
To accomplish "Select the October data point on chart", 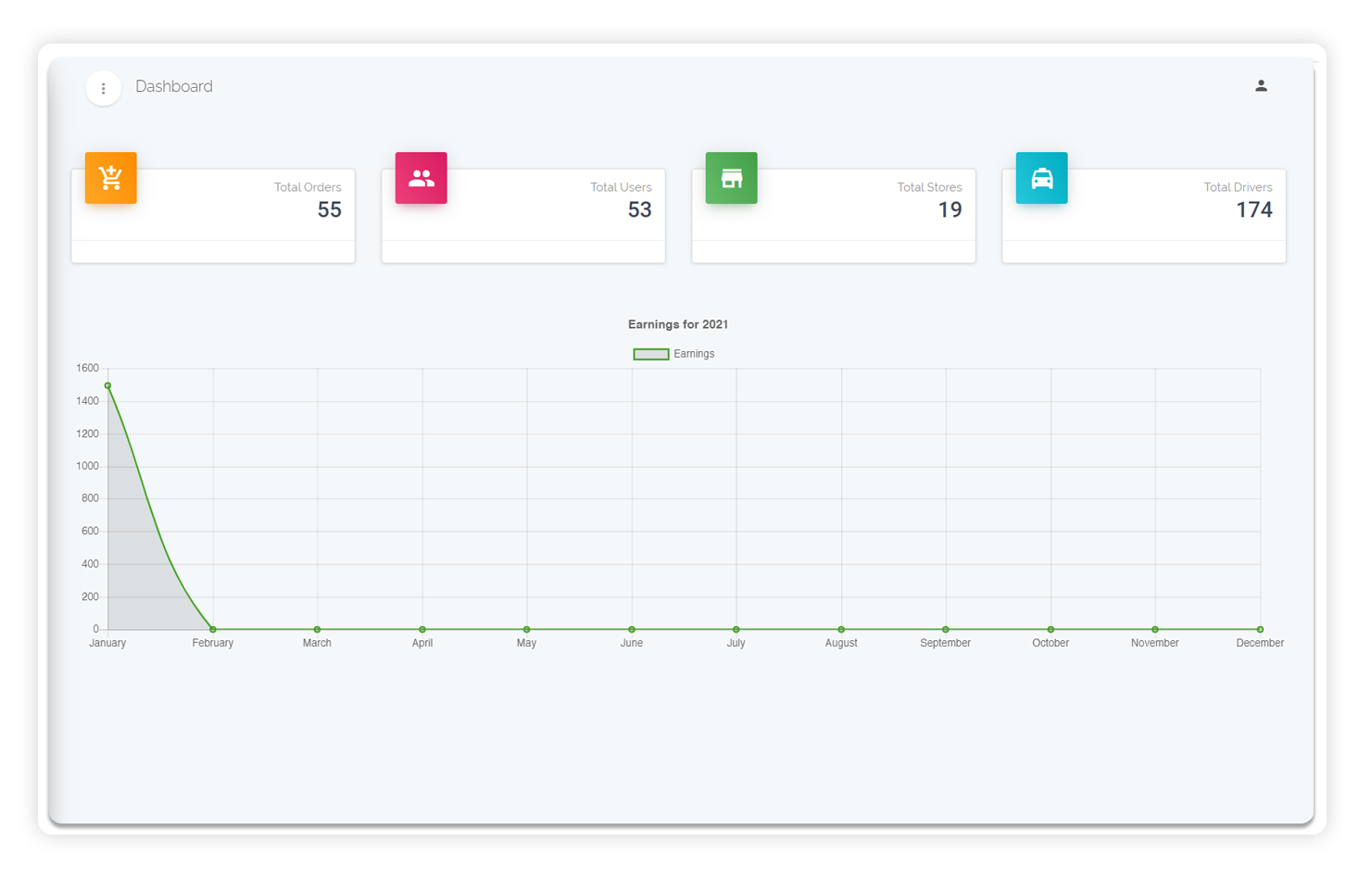I will (1051, 630).
